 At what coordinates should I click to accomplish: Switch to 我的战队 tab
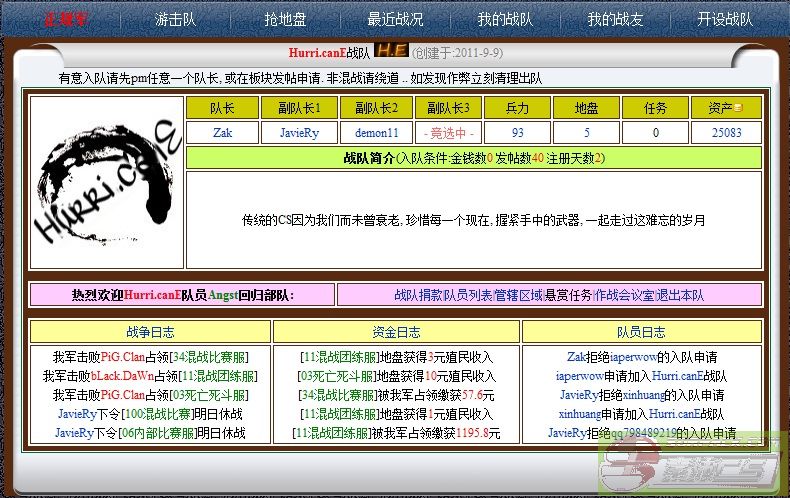pyautogui.click(x=505, y=19)
